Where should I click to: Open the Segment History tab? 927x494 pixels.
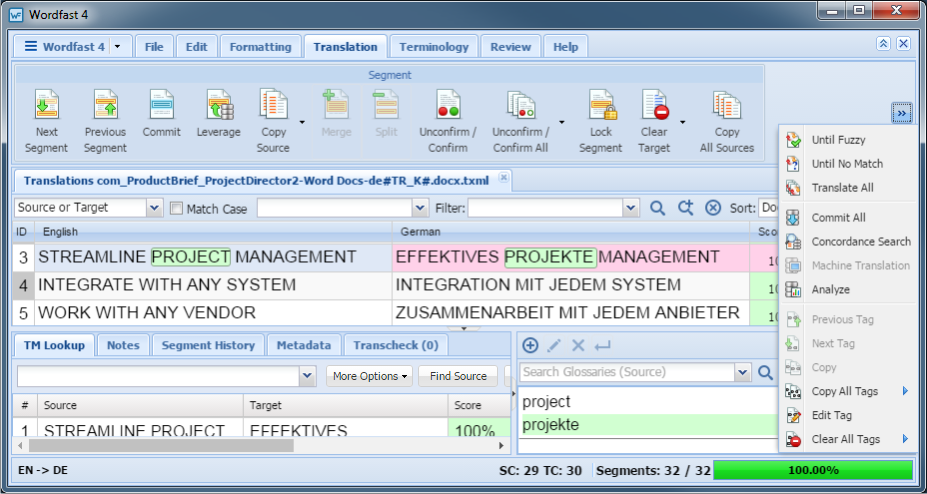tap(208, 345)
